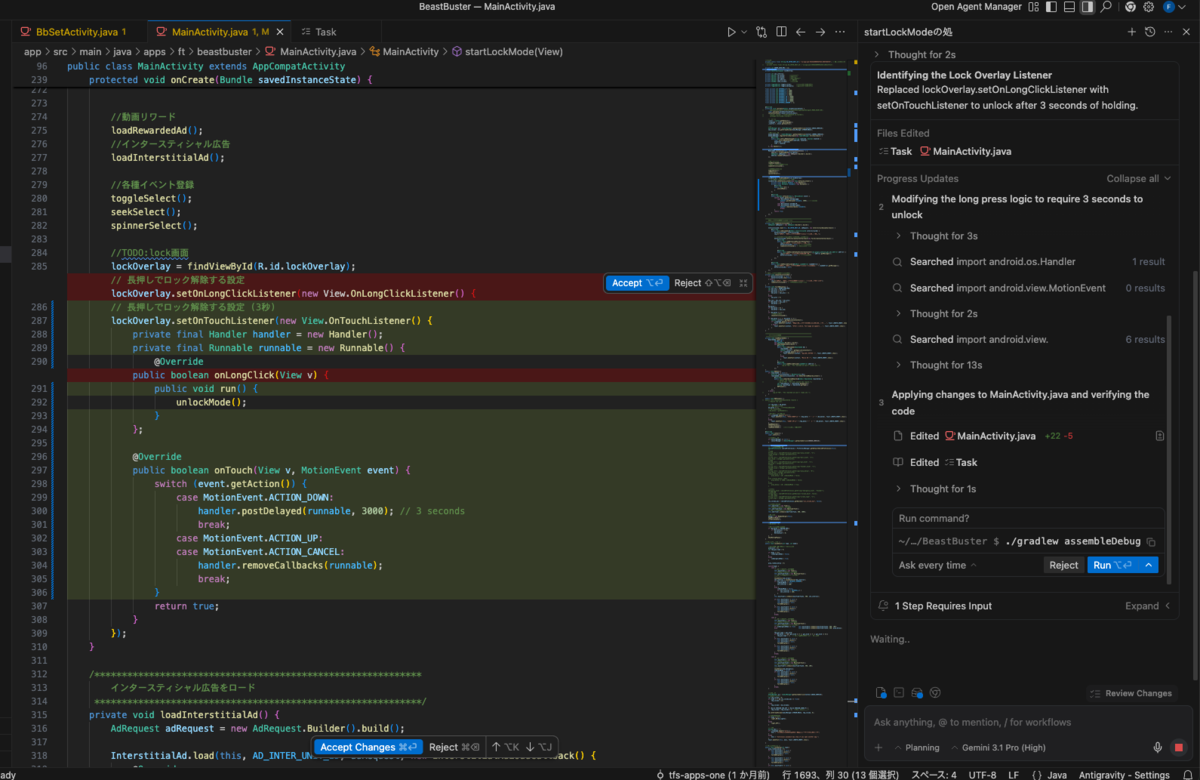This screenshot has width=1200, height=780.
Task: Click Open Agent Manager
Action: point(976,7)
